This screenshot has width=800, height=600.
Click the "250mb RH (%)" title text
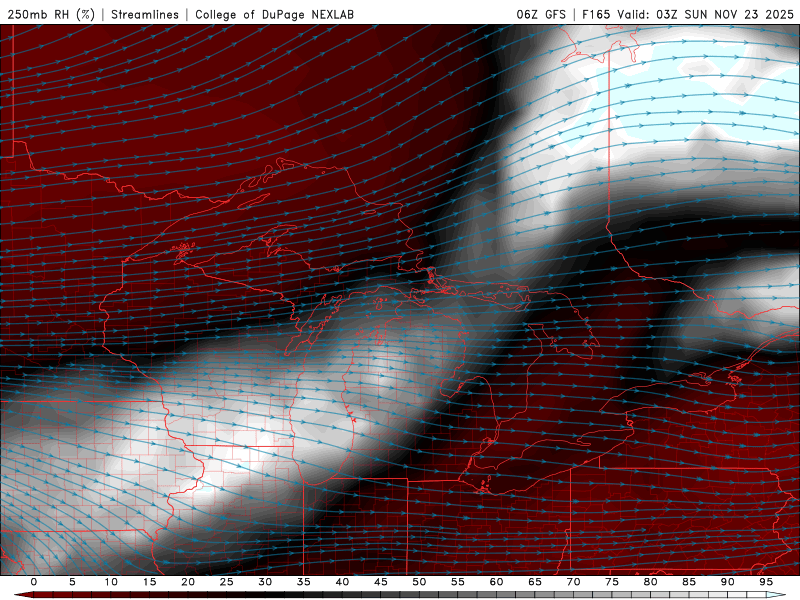(x=51, y=14)
